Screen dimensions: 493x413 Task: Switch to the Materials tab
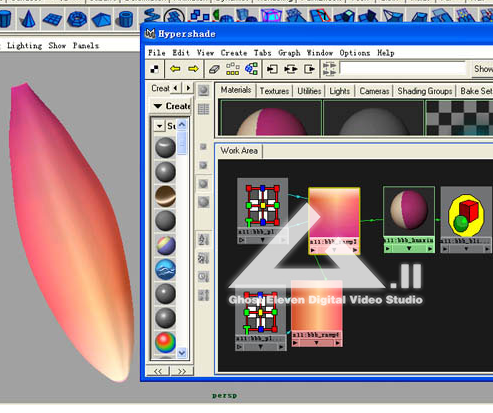[236, 90]
